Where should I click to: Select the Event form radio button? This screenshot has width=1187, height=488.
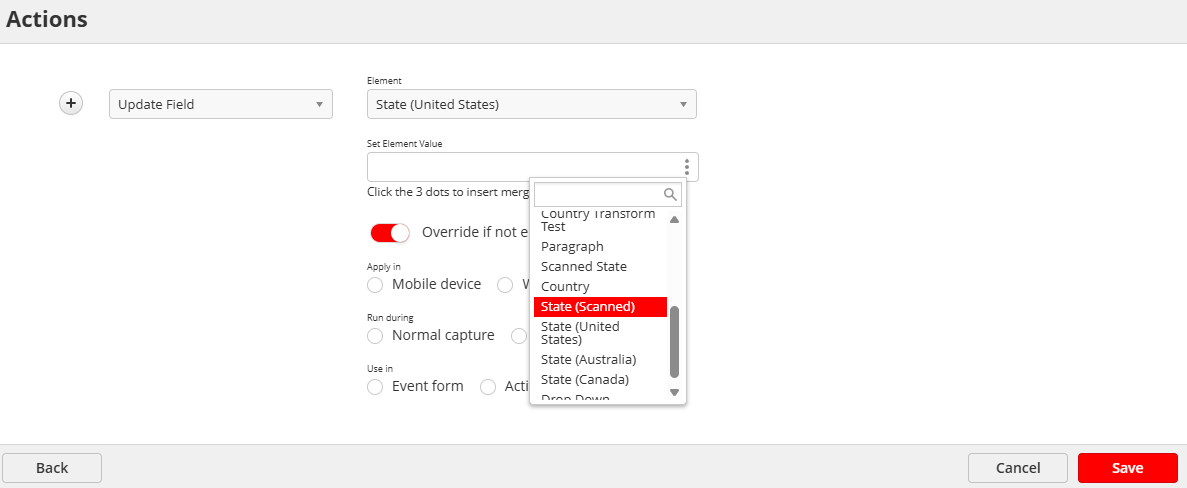(375, 387)
